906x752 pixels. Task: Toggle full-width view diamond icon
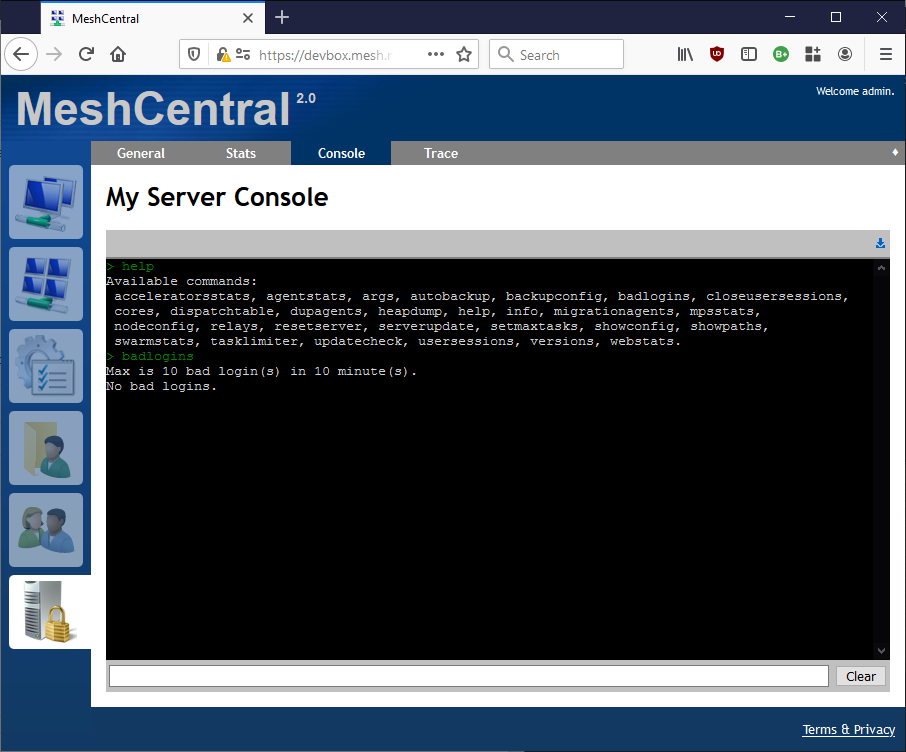click(x=895, y=152)
